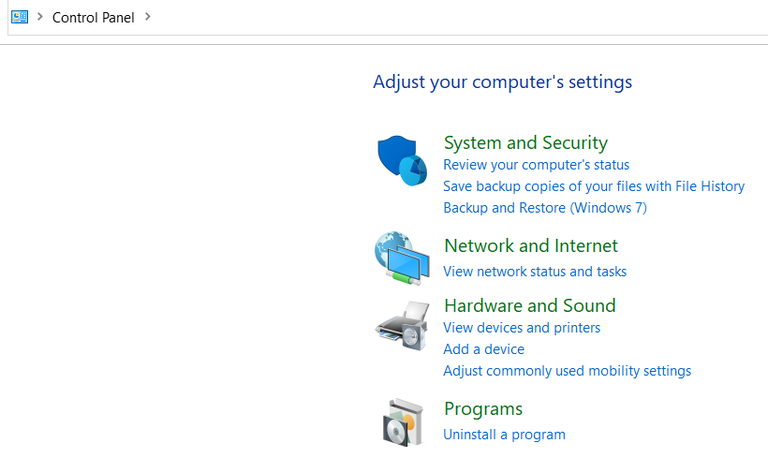Screen dimensions: 768x458
Task: Adjust commonly used mobility settings
Action: (x=566, y=371)
